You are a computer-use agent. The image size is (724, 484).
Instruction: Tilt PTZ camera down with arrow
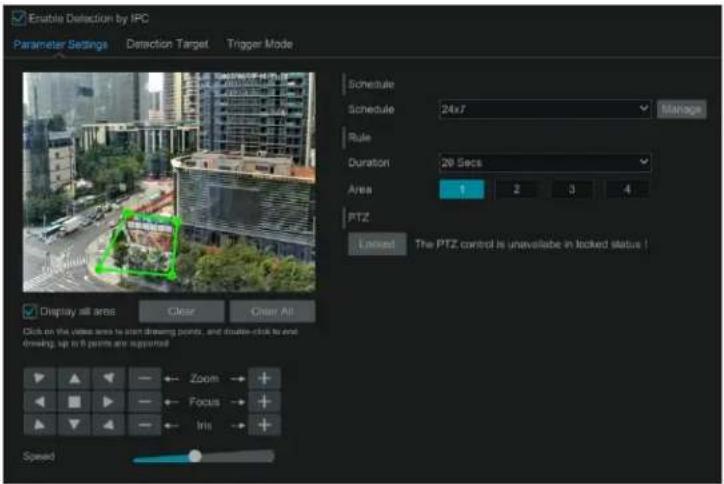pyautogui.click(x=74, y=425)
